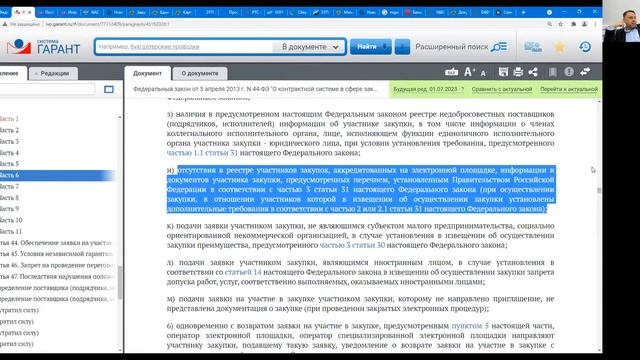This screenshot has width=640, height=360.
Task: Click 'Перейти к актуальной' link
Action: click(x=569, y=89)
